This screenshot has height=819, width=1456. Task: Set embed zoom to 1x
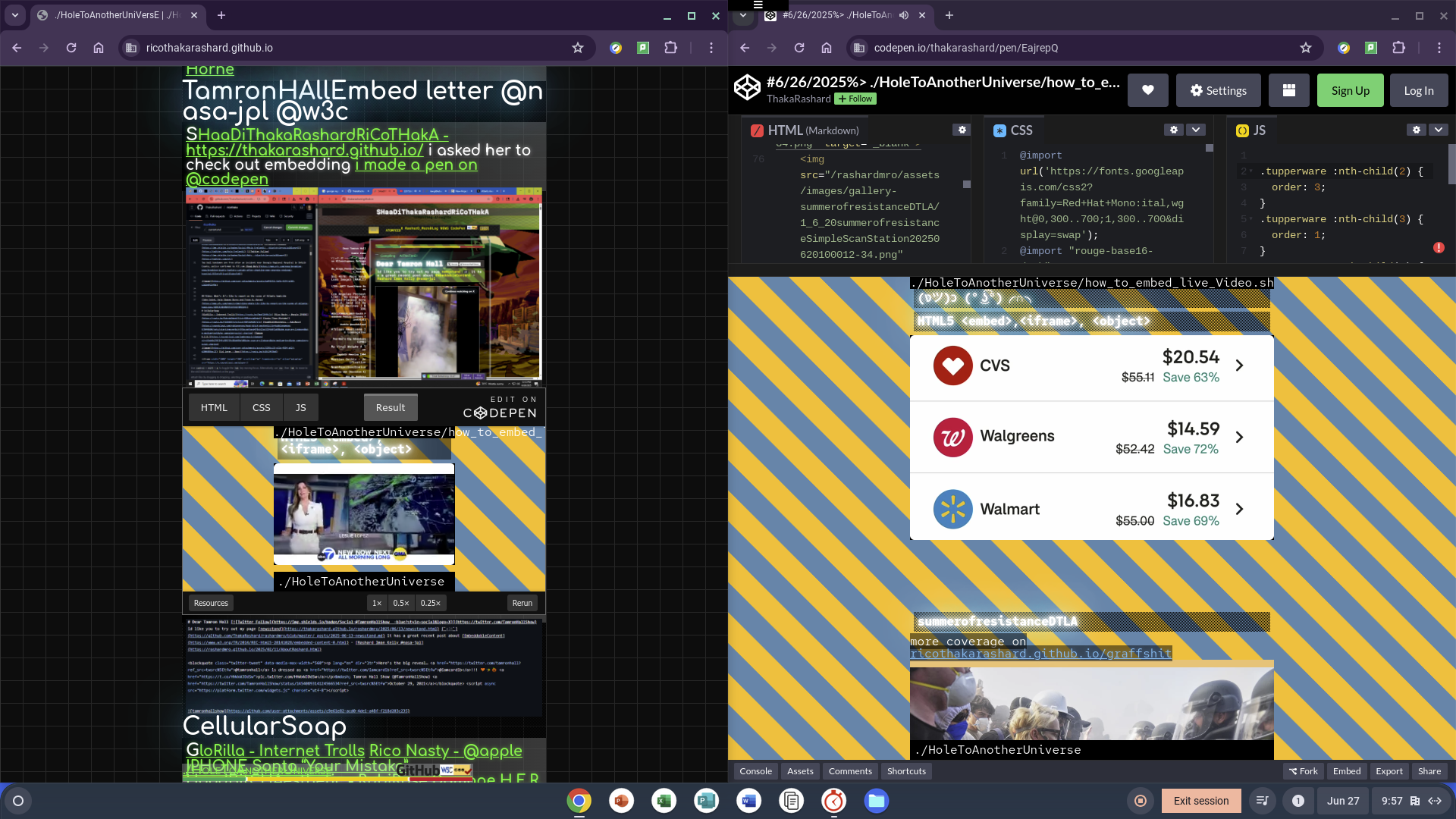click(x=377, y=603)
